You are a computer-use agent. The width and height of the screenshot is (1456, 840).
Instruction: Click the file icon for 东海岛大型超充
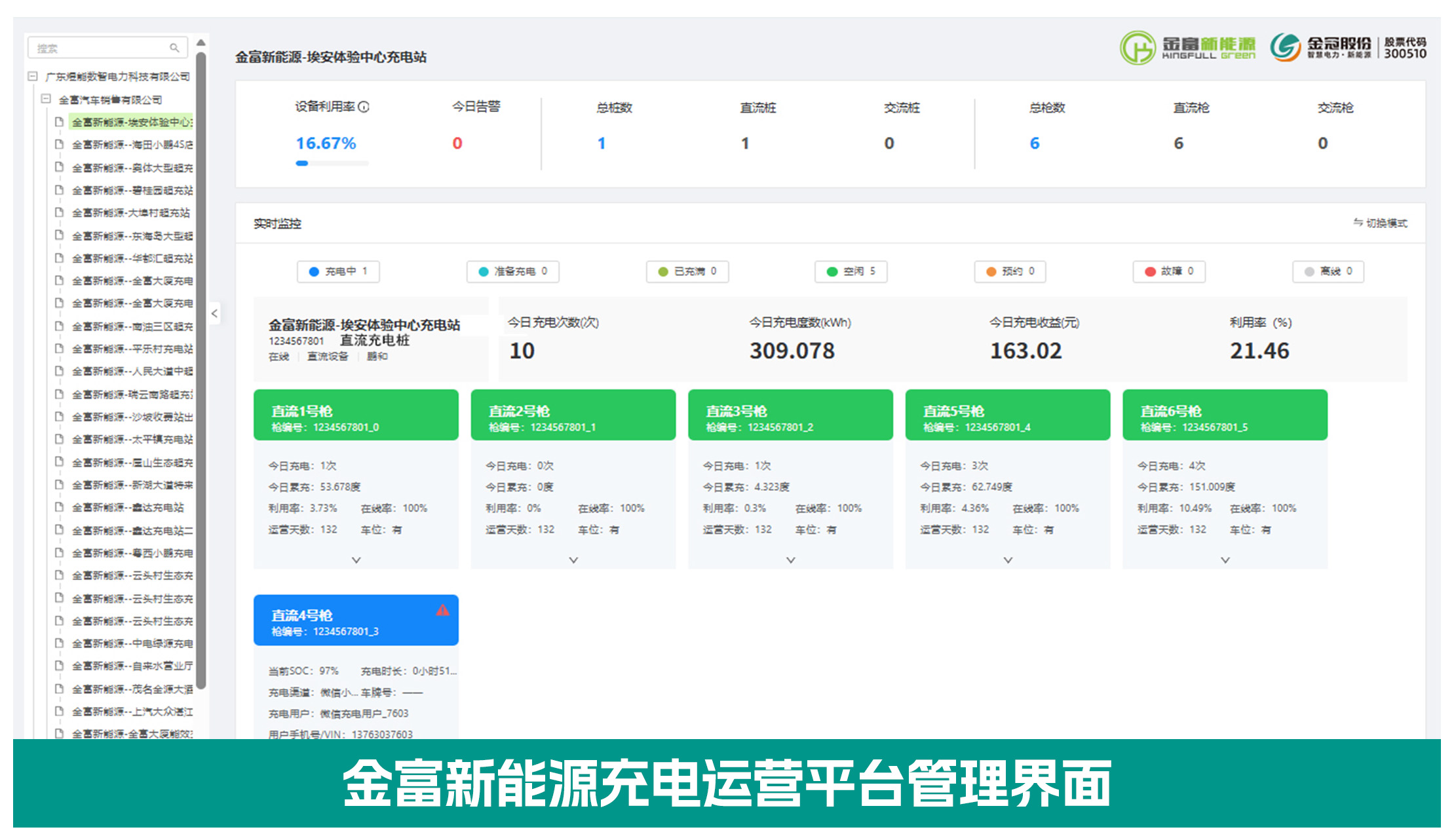pyautogui.click(x=59, y=235)
